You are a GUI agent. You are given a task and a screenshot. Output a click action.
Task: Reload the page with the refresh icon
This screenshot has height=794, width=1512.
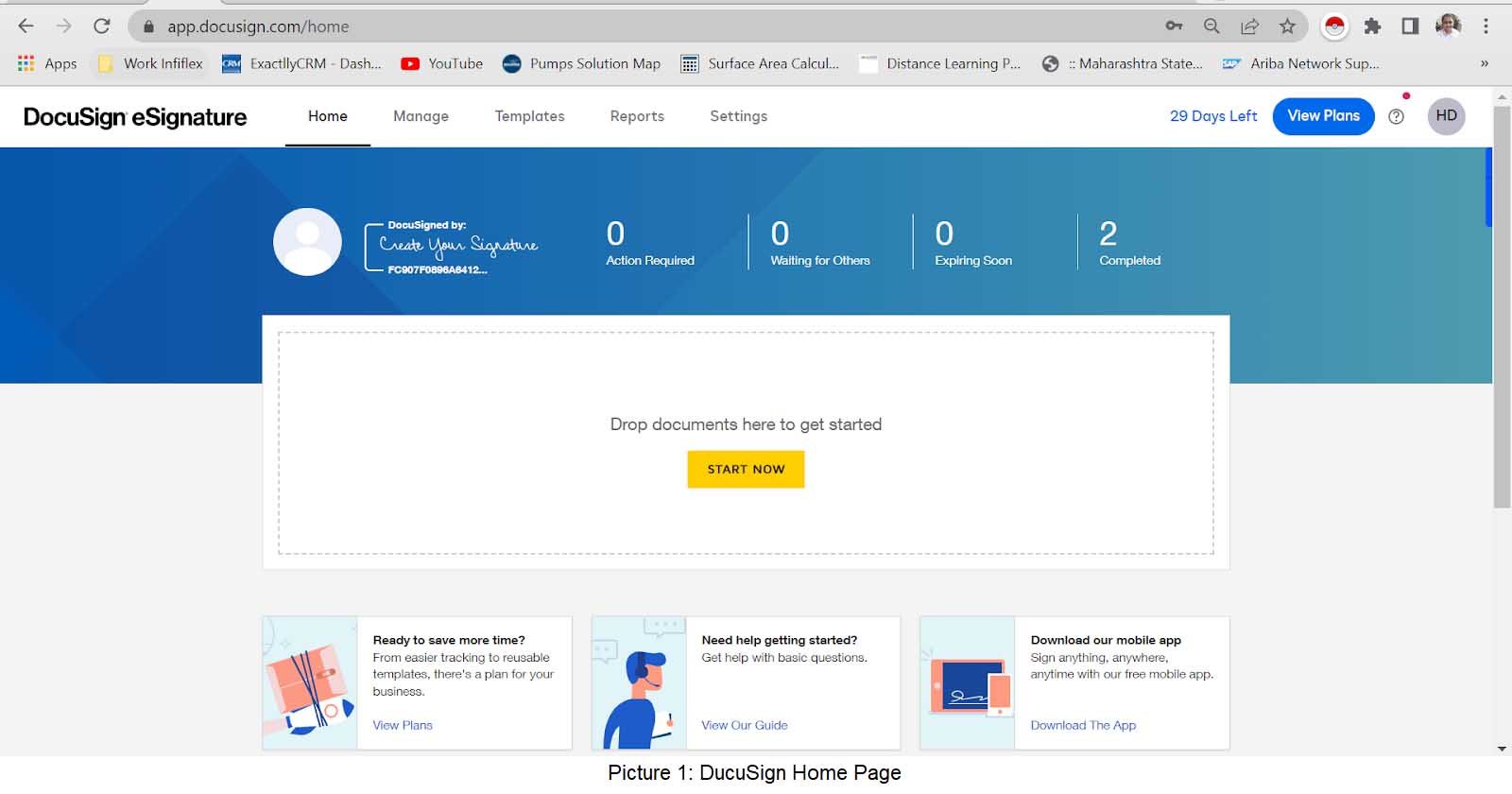102,26
